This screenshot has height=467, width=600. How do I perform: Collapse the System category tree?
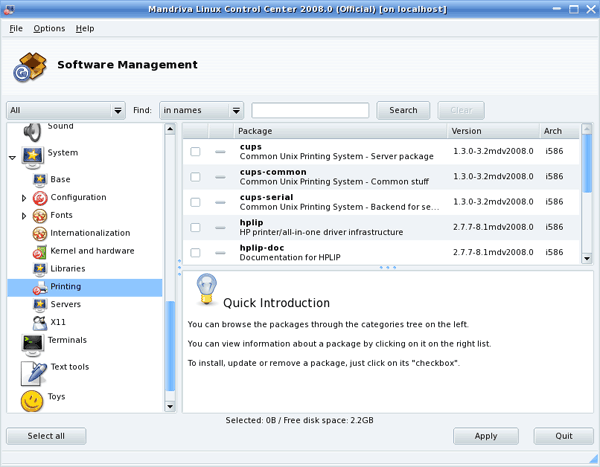tap(12, 158)
